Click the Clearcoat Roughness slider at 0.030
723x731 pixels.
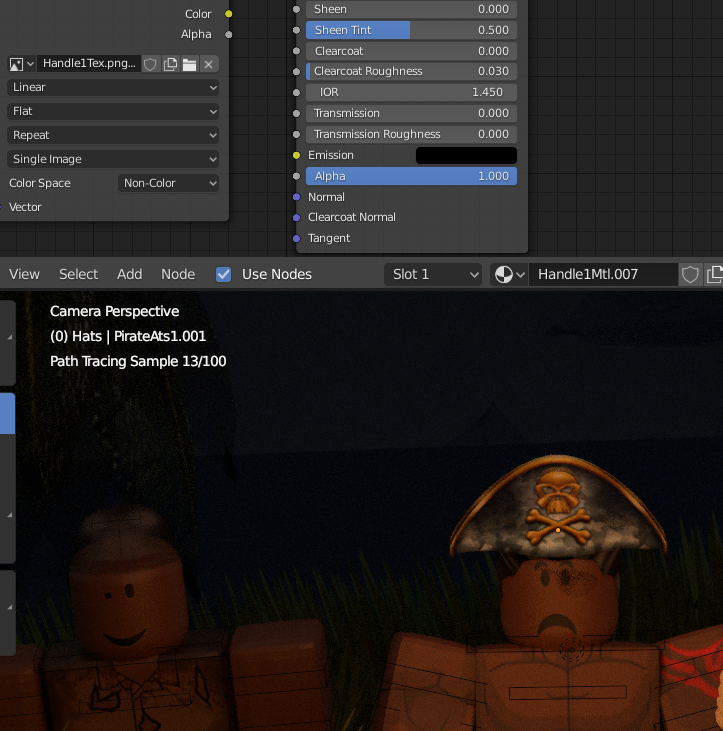[x=412, y=71]
